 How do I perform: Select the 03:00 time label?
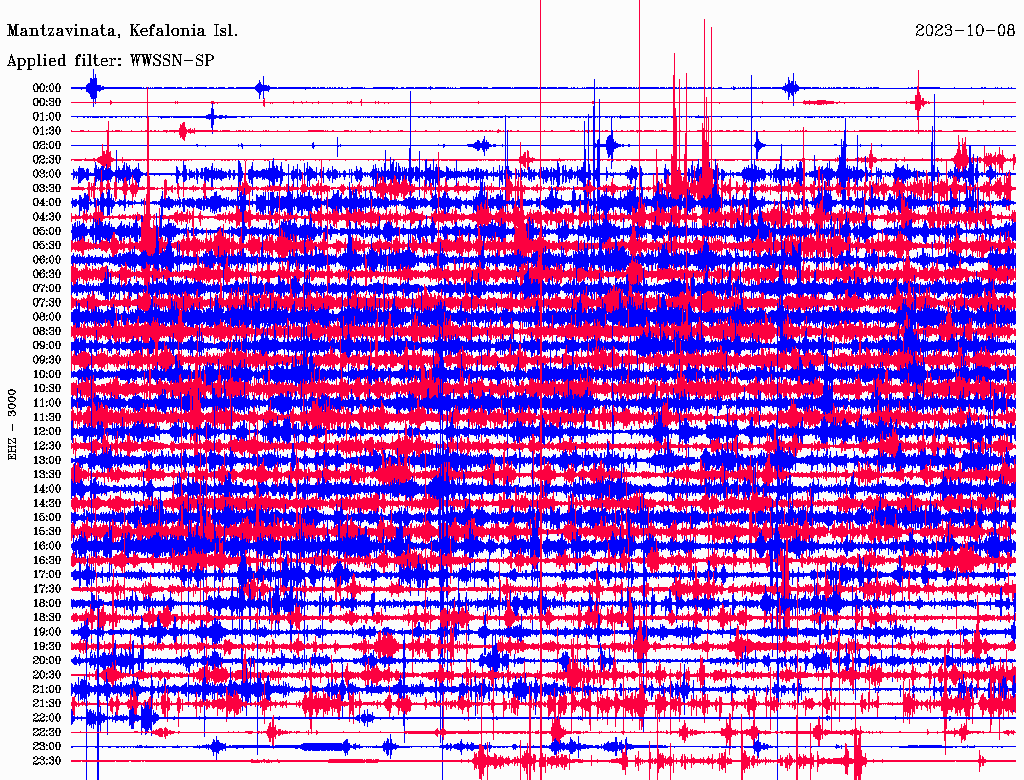[47, 174]
